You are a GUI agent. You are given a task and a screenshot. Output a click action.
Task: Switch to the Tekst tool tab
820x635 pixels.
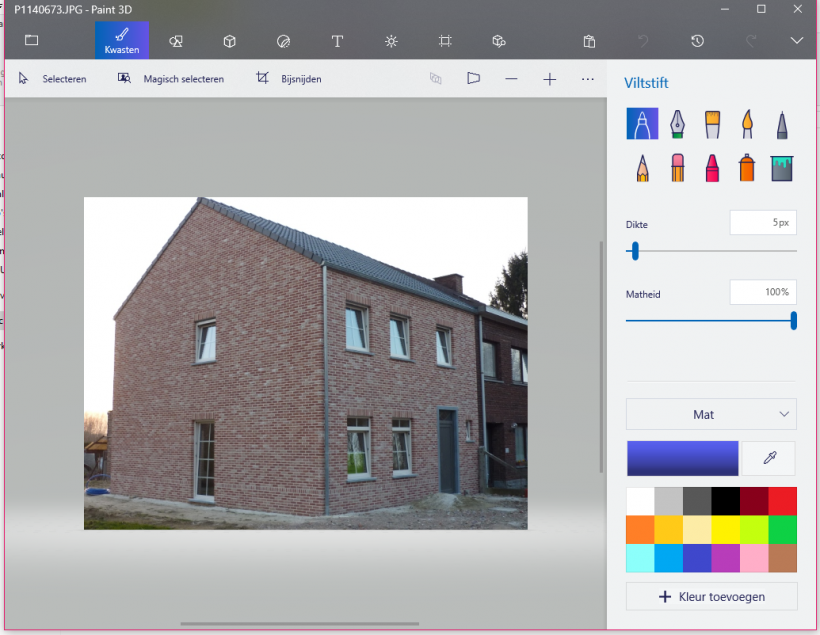[x=337, y=41]
